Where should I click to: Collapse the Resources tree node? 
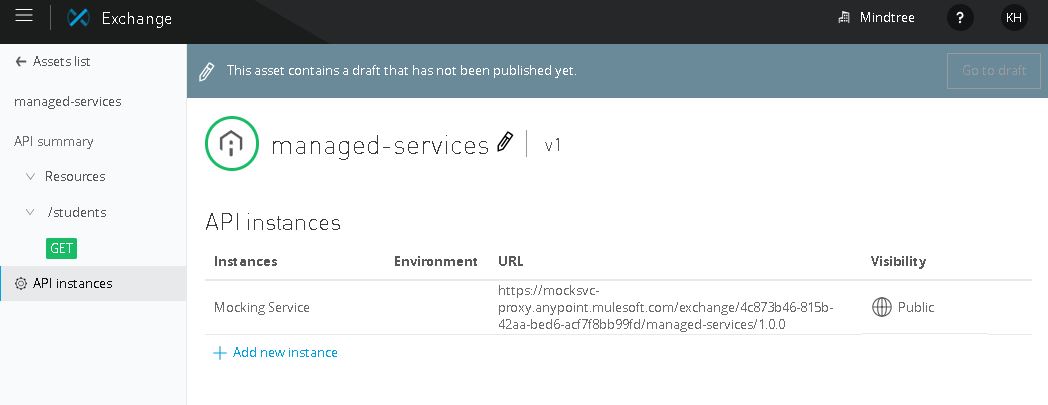point(30,177)
